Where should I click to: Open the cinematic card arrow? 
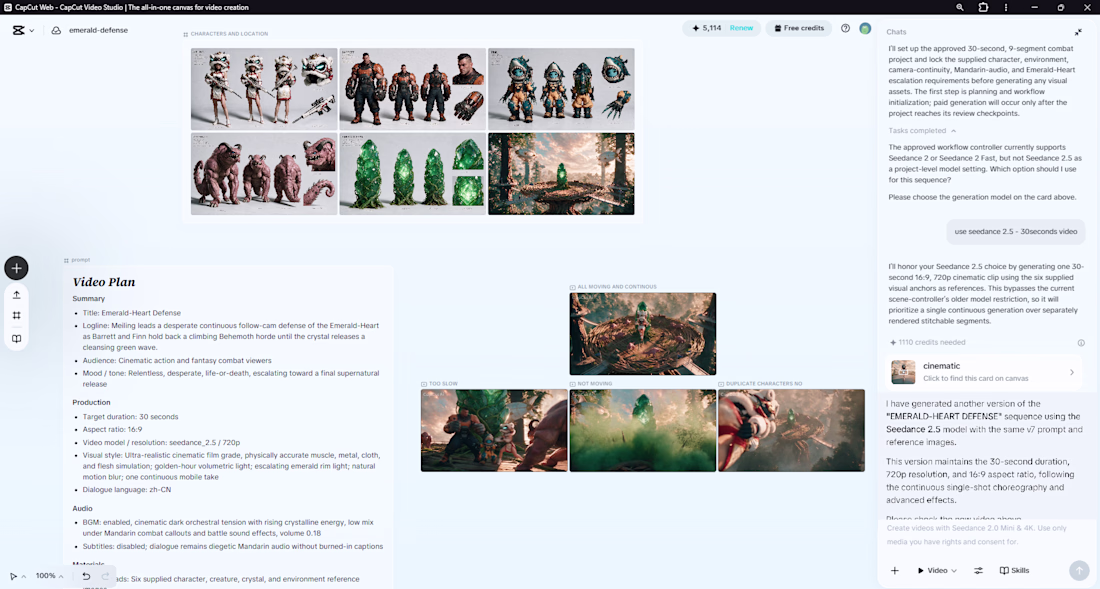1071,372
